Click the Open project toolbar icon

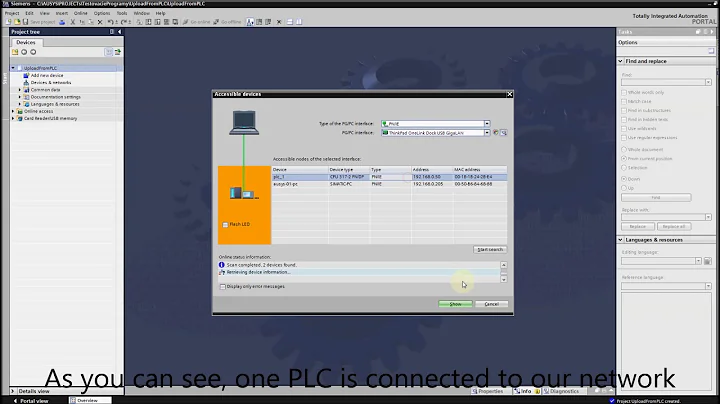tap(17, 22)
